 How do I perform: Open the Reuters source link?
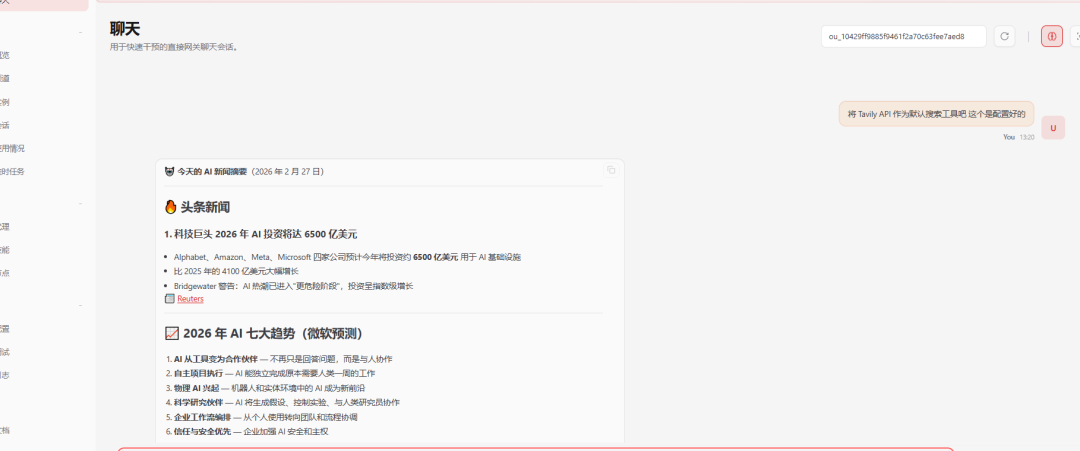(x=190, y=299)
